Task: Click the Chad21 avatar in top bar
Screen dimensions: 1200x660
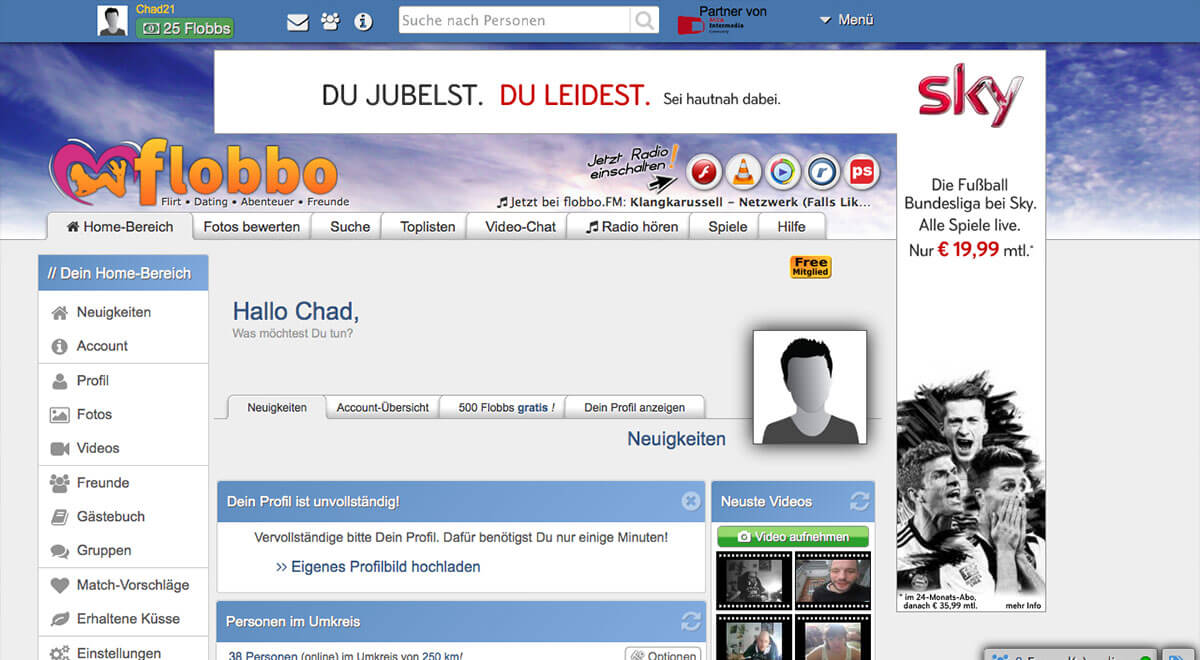Action: pyautogui.click(x=112, y=21)
